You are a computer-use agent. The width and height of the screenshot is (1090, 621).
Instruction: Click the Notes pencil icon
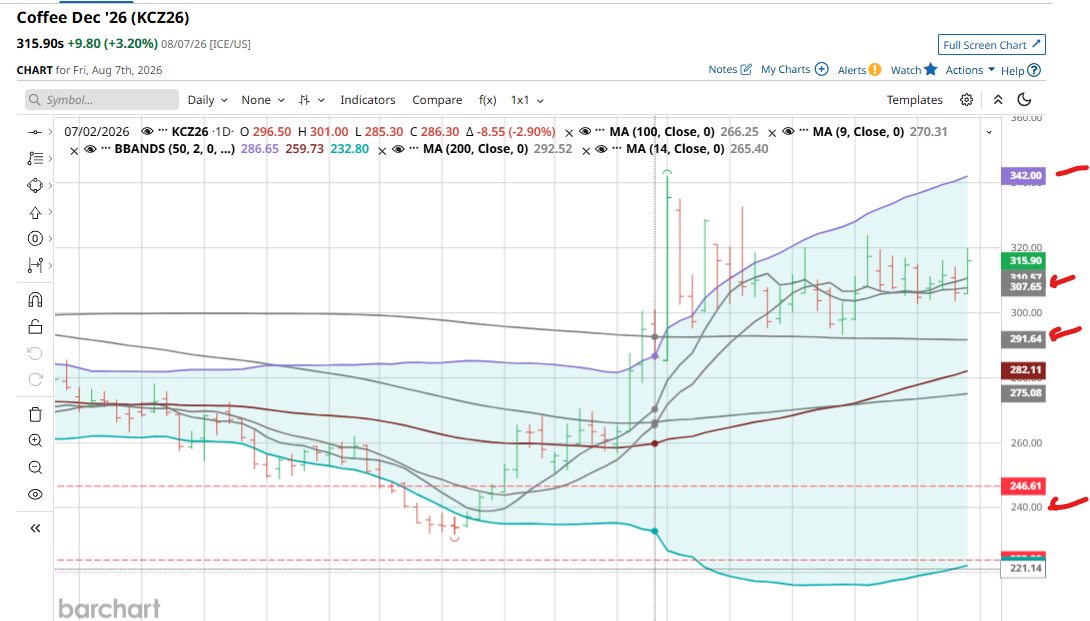[x=746, y=70]
